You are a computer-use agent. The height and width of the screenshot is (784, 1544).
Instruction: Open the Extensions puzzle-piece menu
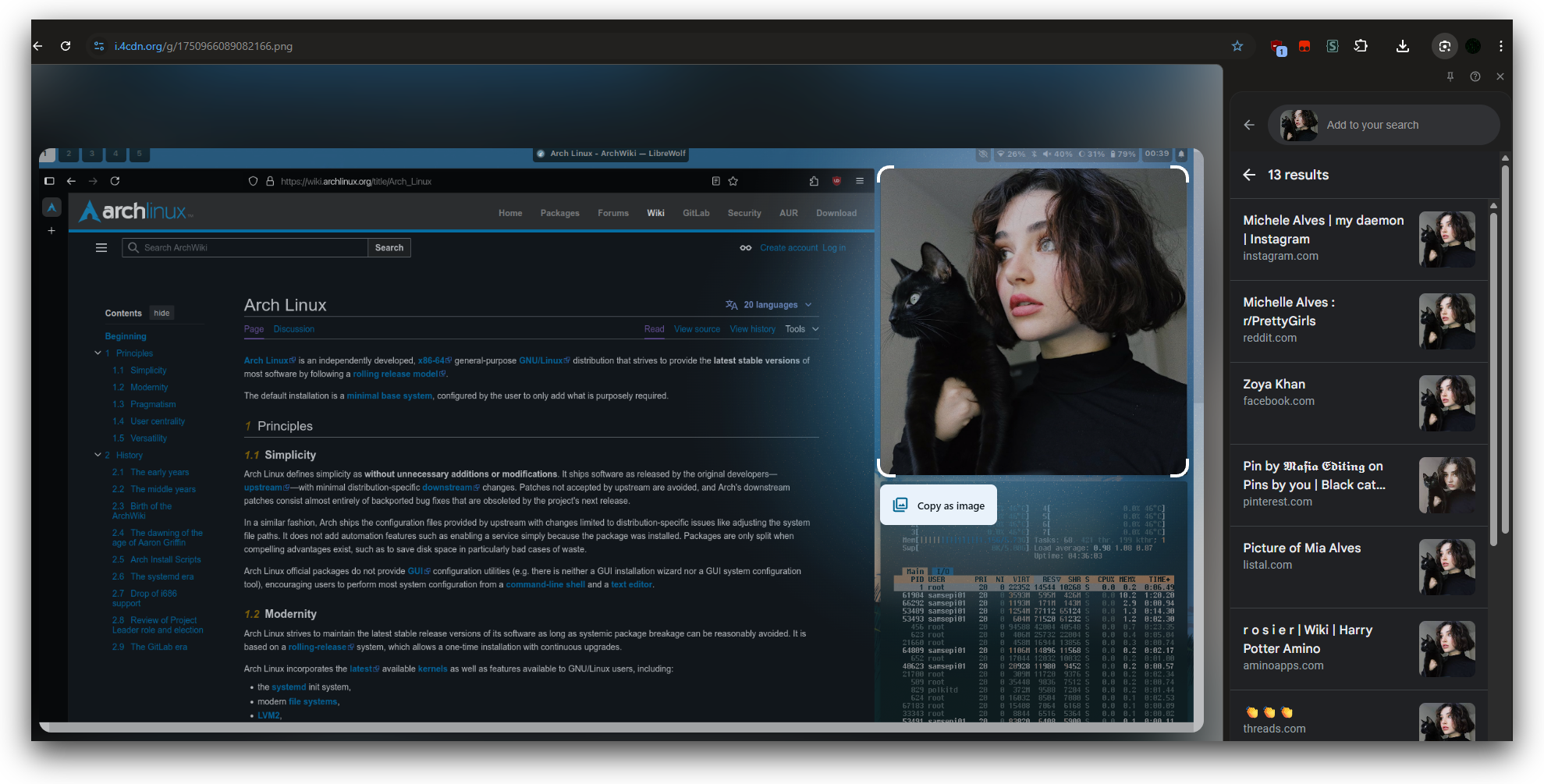coord(1361,46)
